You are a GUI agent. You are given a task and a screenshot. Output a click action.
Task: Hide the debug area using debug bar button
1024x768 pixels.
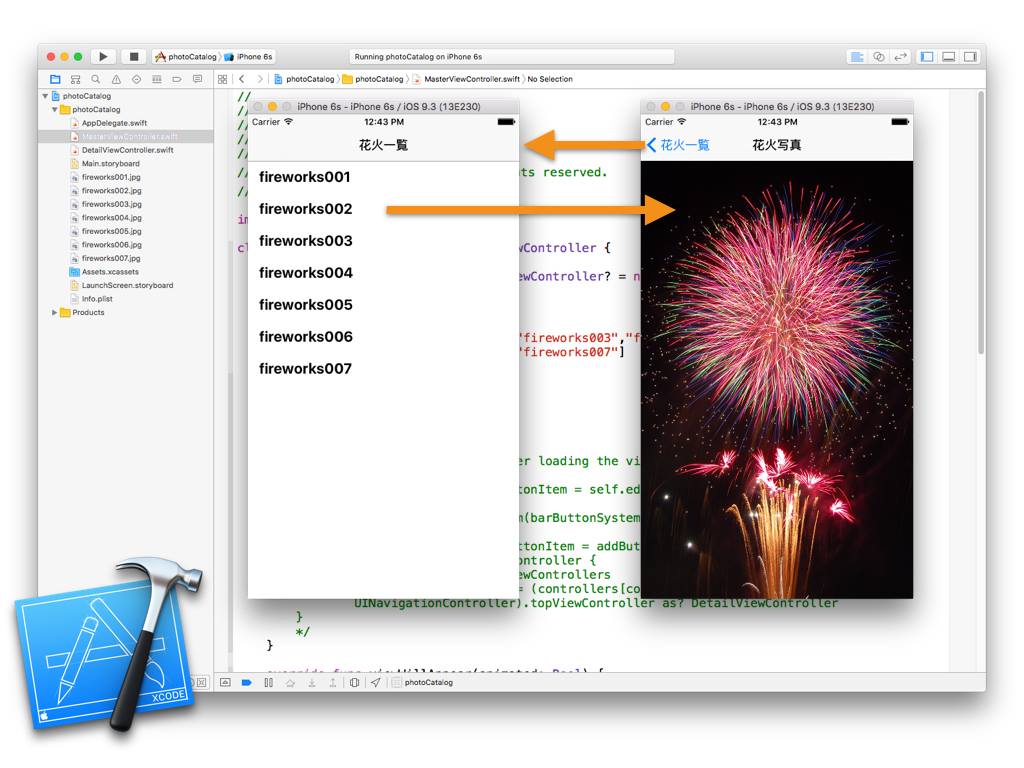point(225,682)
